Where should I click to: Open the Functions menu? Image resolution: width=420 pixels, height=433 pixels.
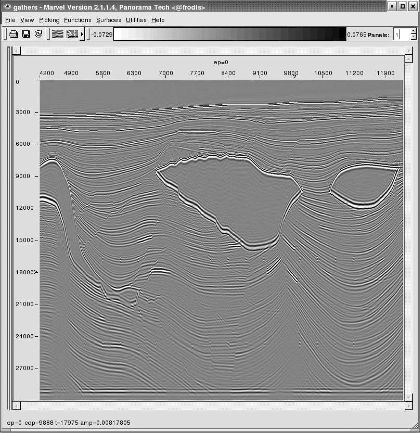point(77,20)
